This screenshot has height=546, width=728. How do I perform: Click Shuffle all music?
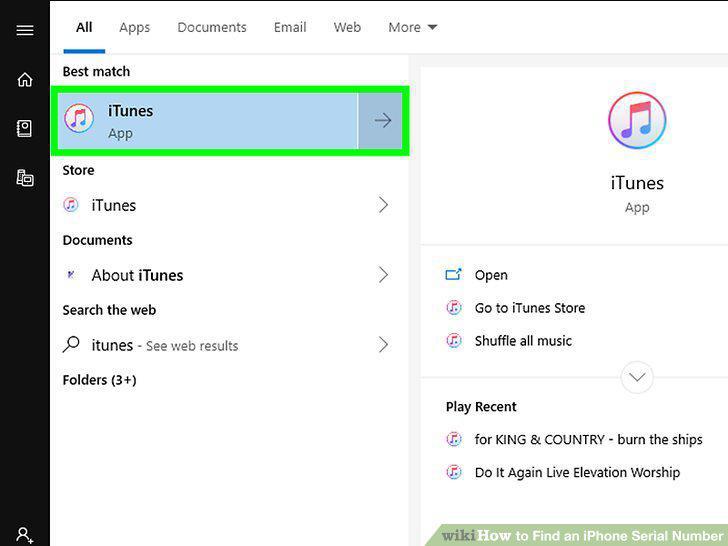coord(523,341)
